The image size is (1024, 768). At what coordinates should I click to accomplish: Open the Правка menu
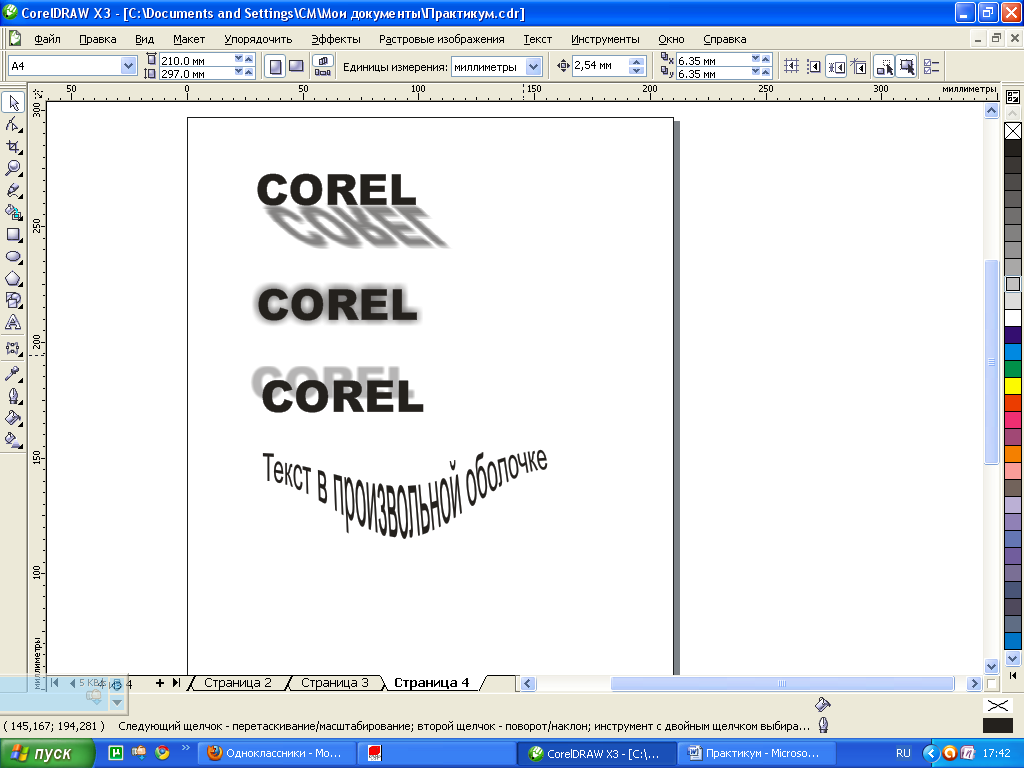97,39
